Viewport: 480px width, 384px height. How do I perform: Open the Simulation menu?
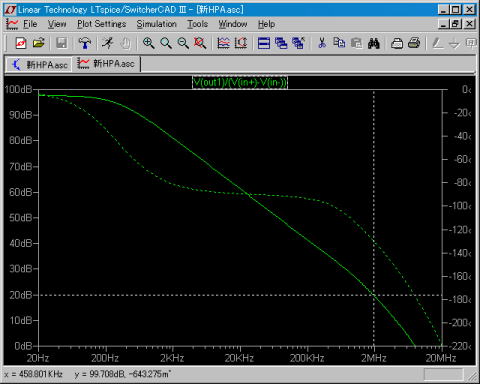coord(156,24)
